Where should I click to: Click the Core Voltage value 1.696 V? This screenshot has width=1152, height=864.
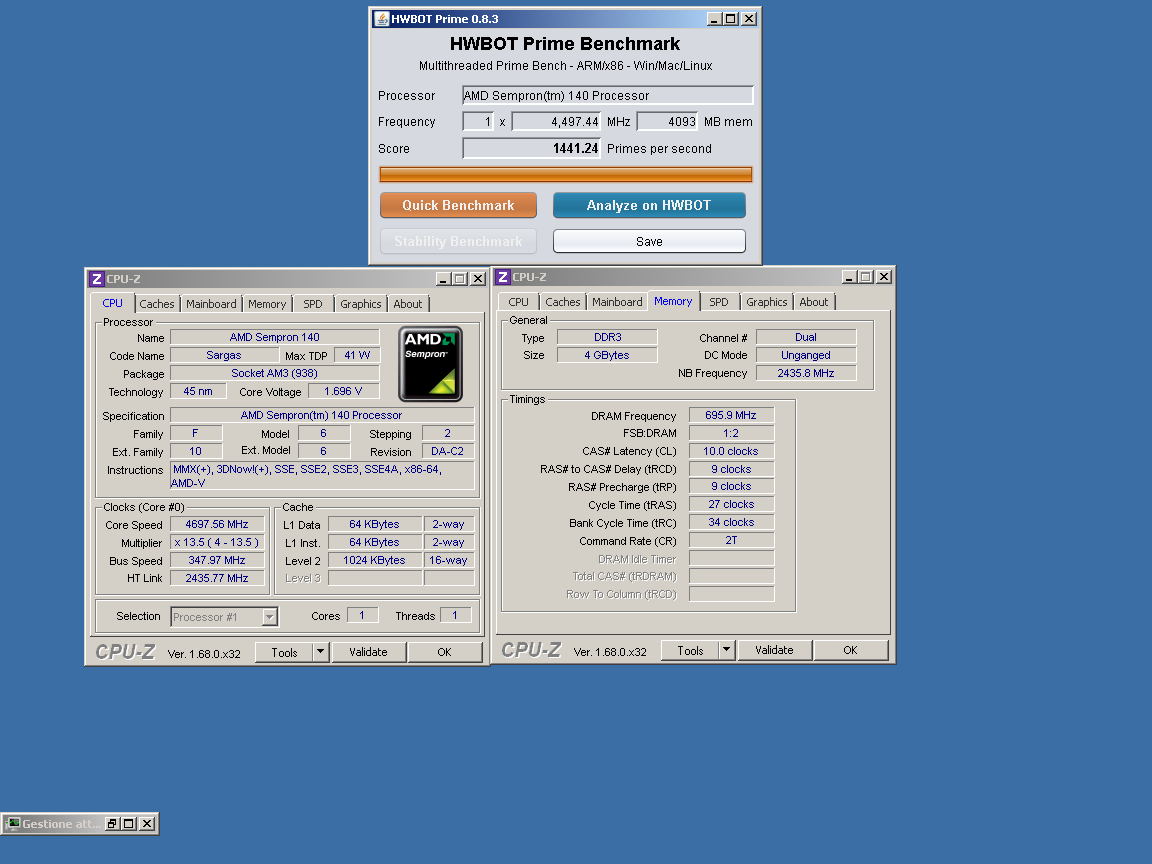[343, 392]
